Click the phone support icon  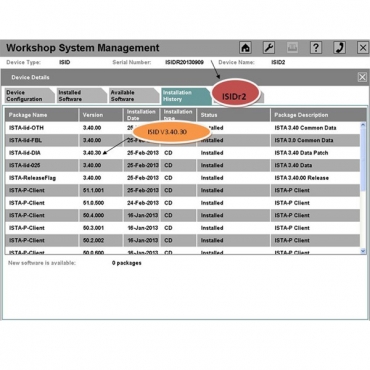(x=339, y=48)
